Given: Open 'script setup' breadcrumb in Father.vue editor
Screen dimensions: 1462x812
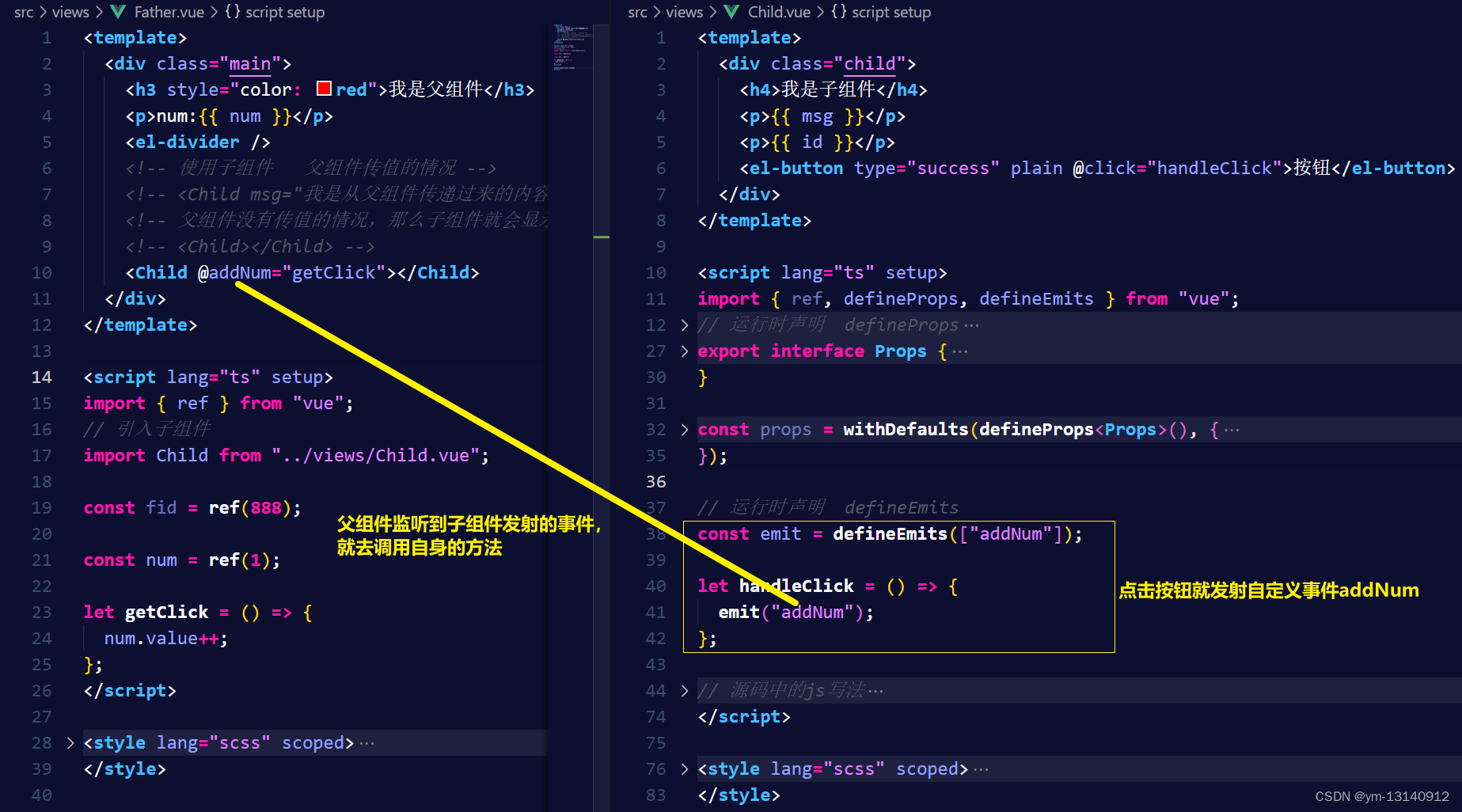Looking at the screenshot, I should [x=285, y=12].
